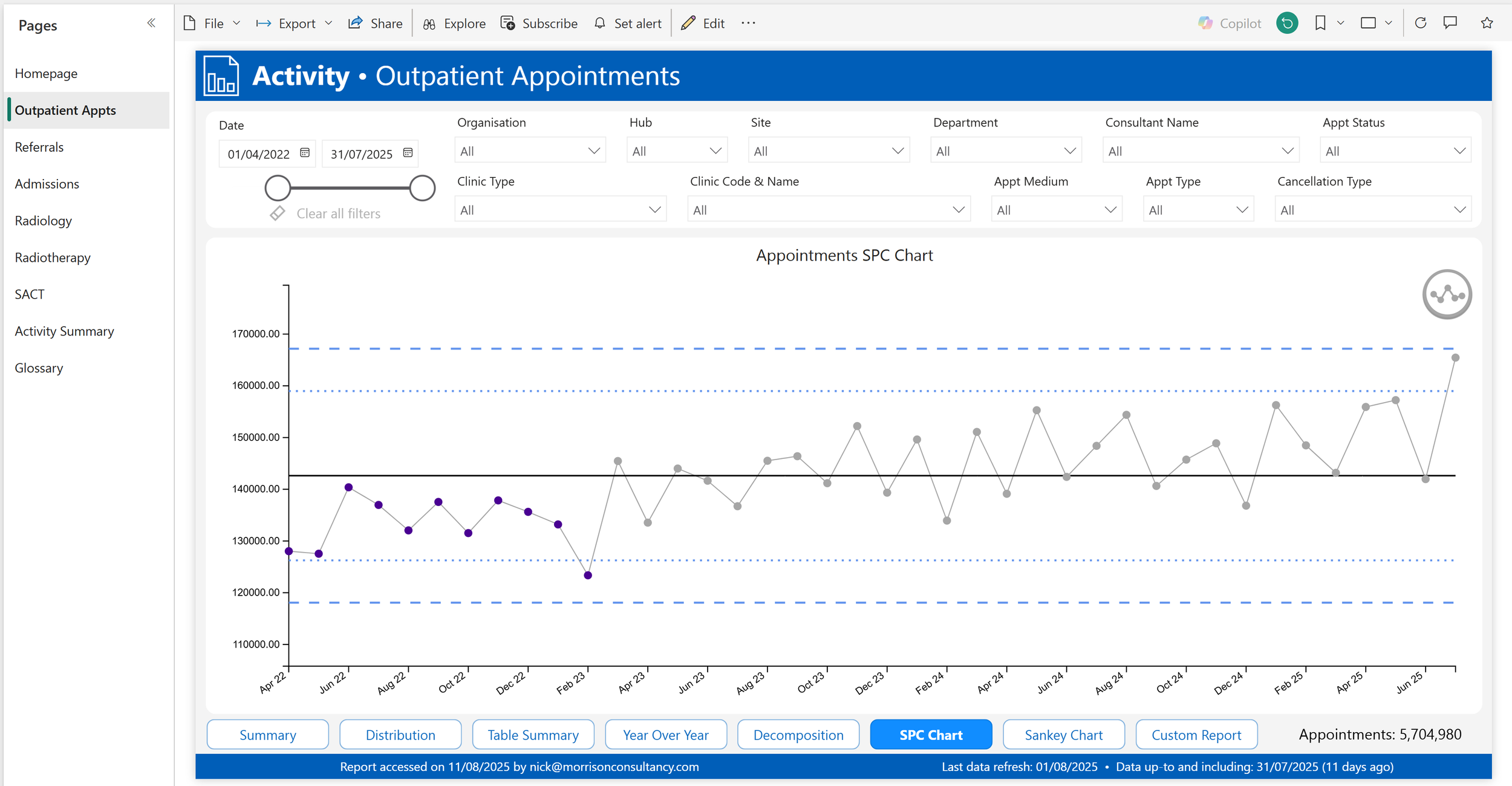
Task: Click the Copilot button
Action: [x=1230, y=23]
